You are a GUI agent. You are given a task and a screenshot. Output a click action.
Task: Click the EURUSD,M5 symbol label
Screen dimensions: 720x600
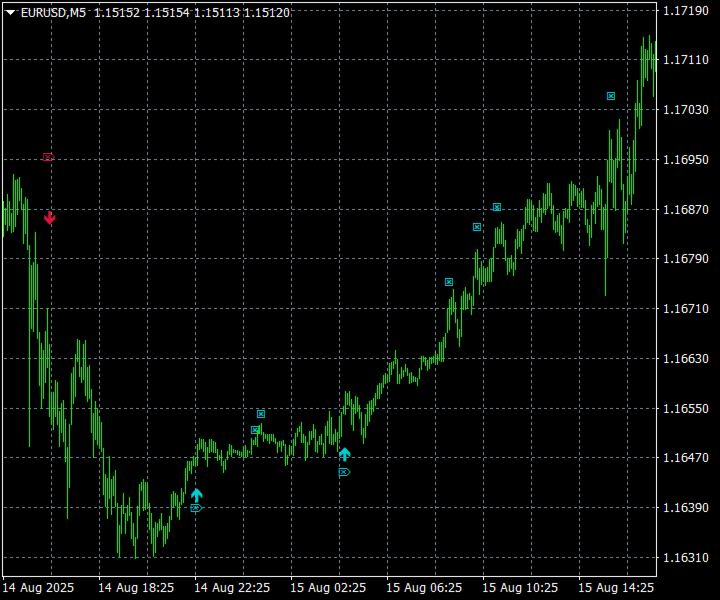[53, 13]
